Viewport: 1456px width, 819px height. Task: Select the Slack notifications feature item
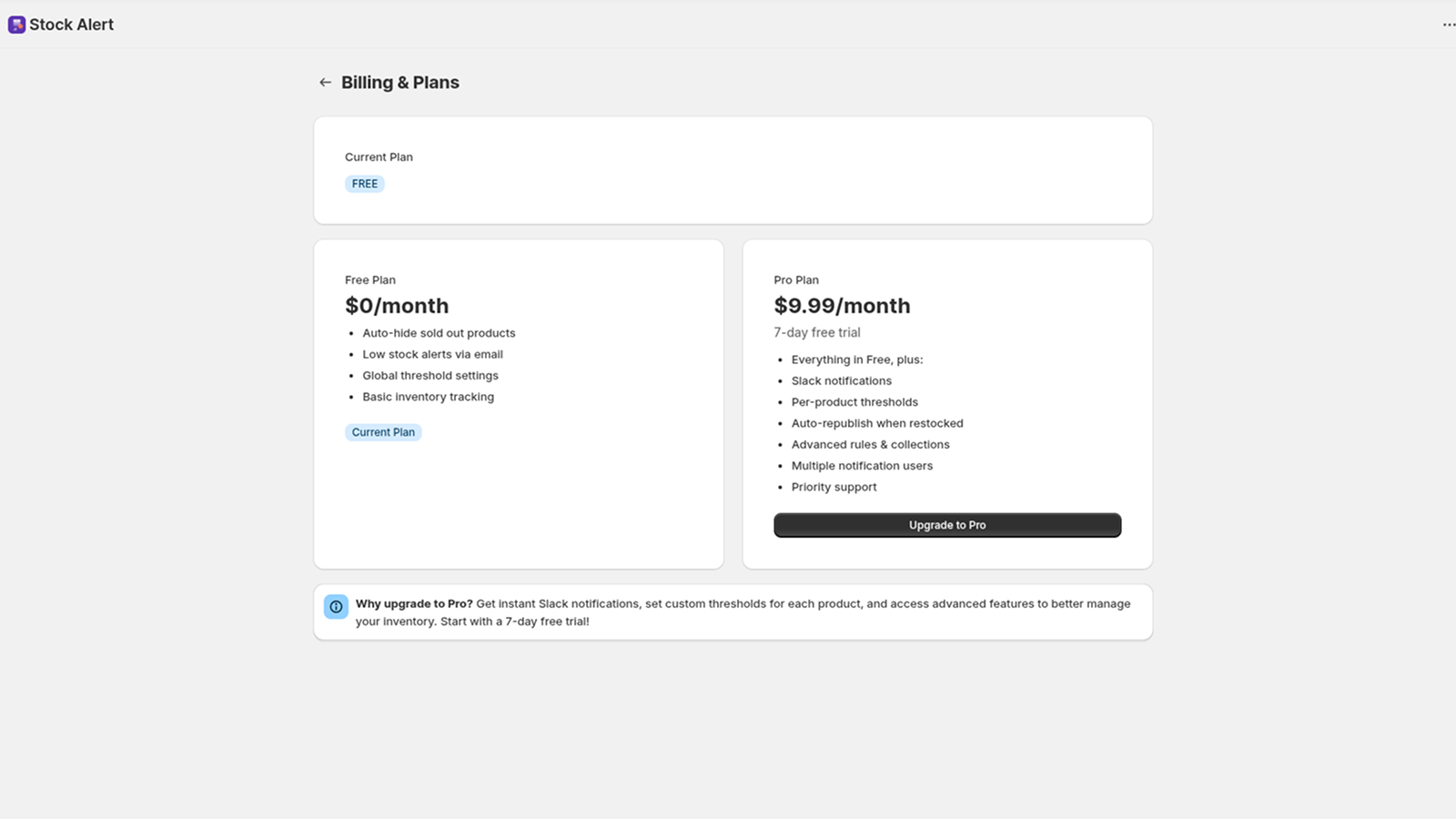841,380
